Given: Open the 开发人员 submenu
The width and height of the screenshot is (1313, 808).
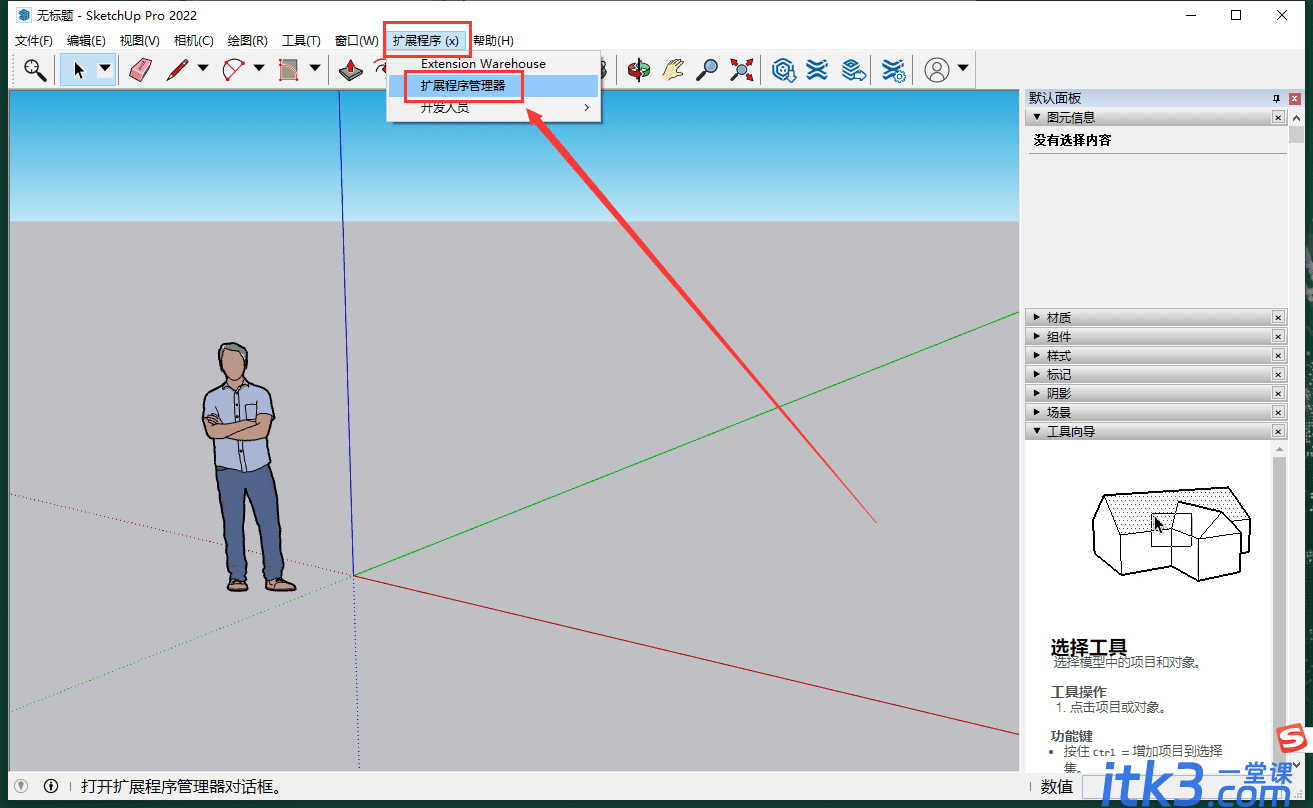Looking at the screenshot, I should (494, 108).
